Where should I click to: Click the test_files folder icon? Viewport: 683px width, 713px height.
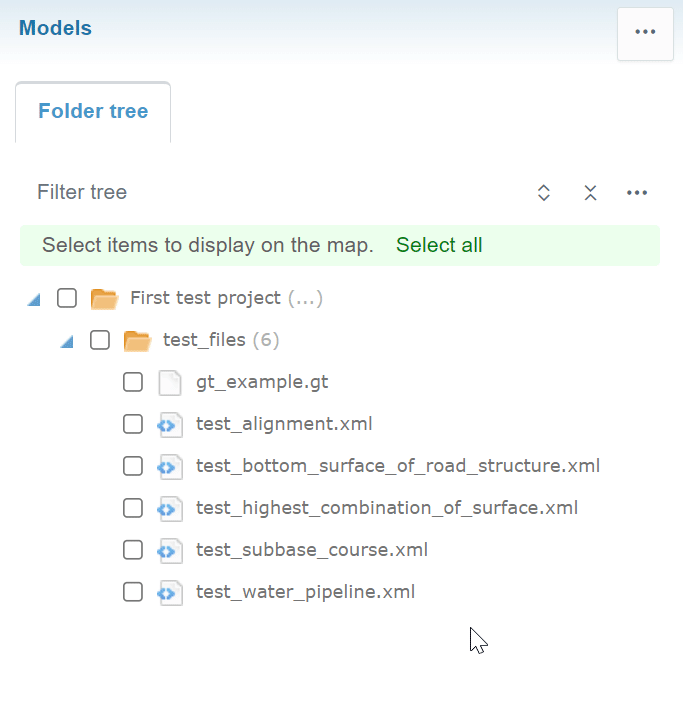click(136, 341)
